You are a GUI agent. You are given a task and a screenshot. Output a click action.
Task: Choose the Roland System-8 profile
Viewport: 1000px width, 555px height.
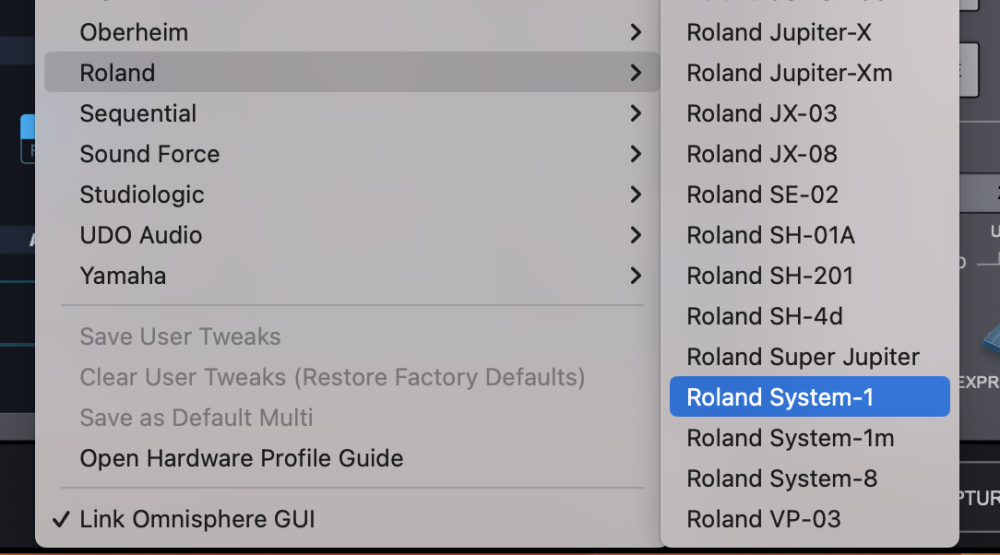tap(781, 479)
